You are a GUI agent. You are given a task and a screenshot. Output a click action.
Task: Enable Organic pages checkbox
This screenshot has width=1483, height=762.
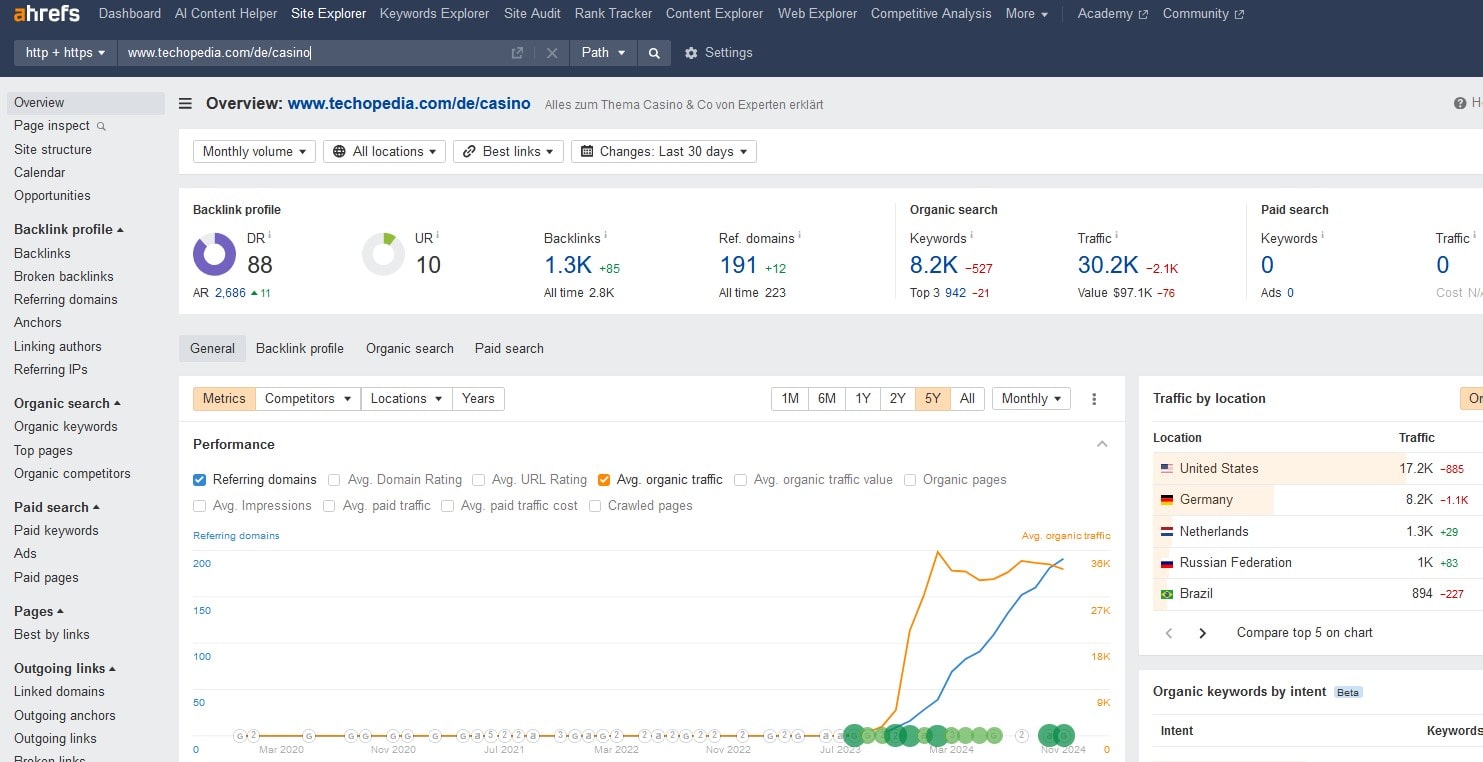click(x=910, y=480)
